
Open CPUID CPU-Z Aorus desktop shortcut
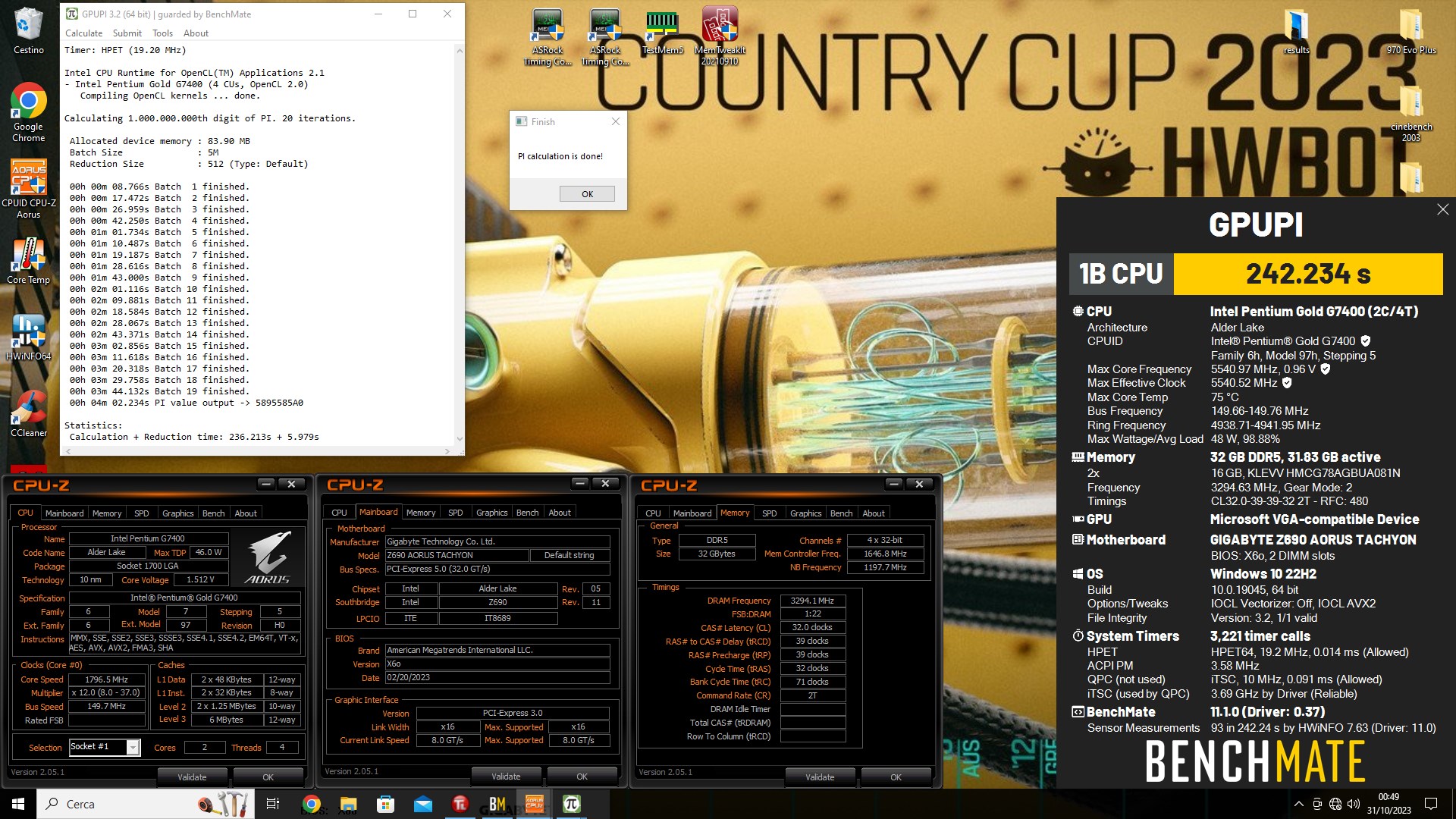pyautogui.click(x=29, y=188)
